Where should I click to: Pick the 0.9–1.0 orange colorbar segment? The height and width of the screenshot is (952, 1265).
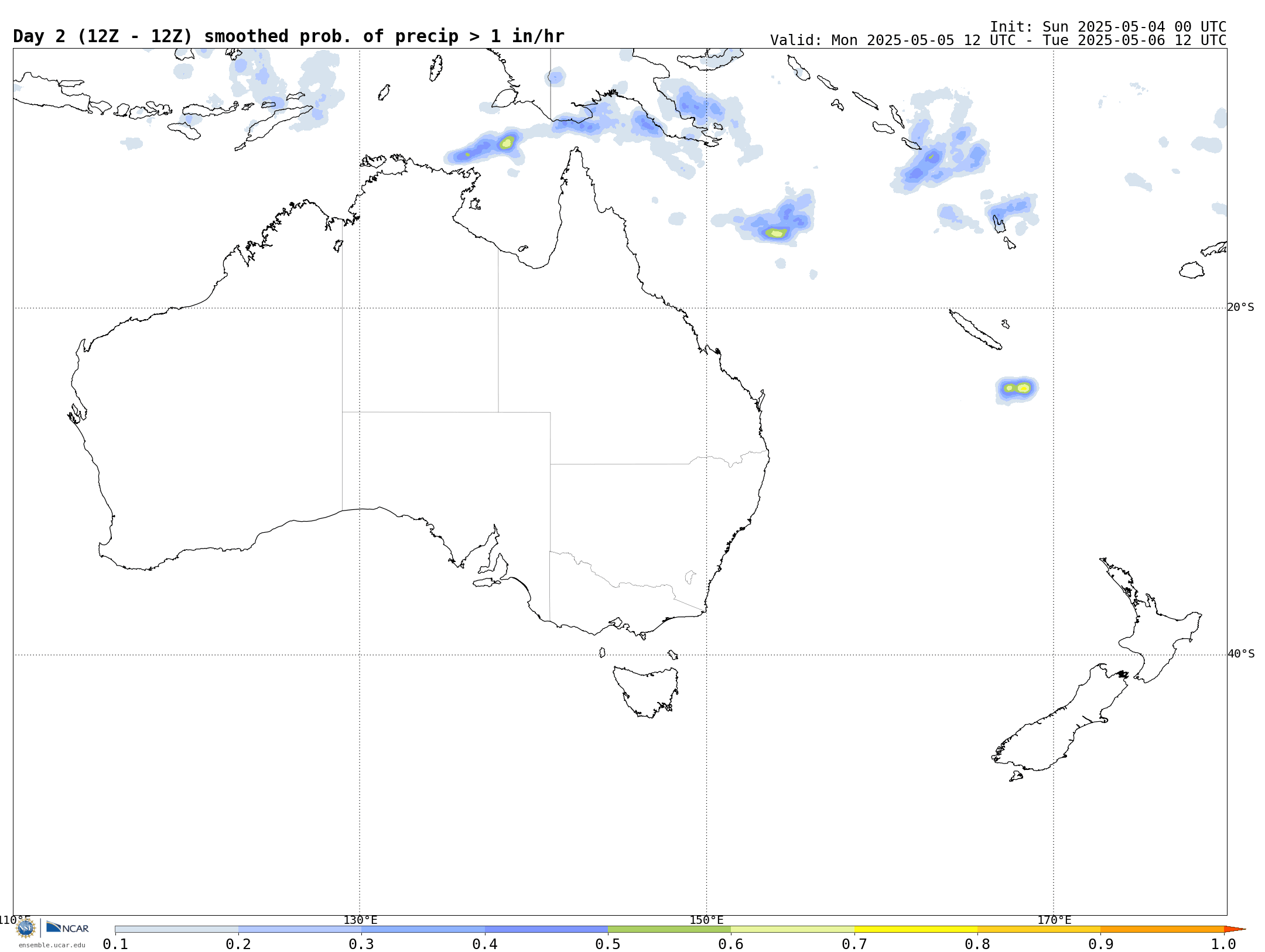[x=1163, y=929]
